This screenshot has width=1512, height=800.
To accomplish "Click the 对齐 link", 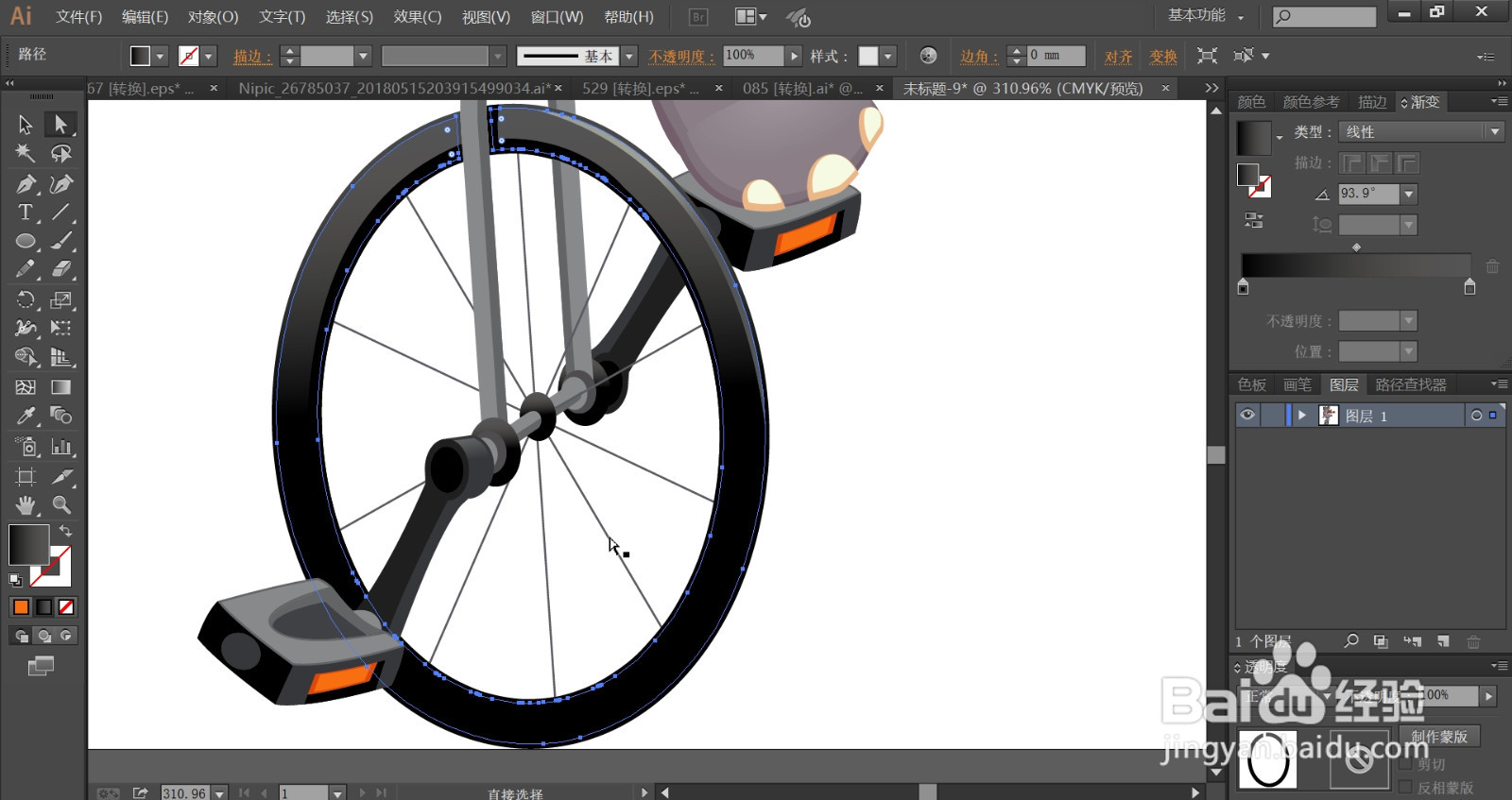I will pyautogui.click(x=1119, y=57).
